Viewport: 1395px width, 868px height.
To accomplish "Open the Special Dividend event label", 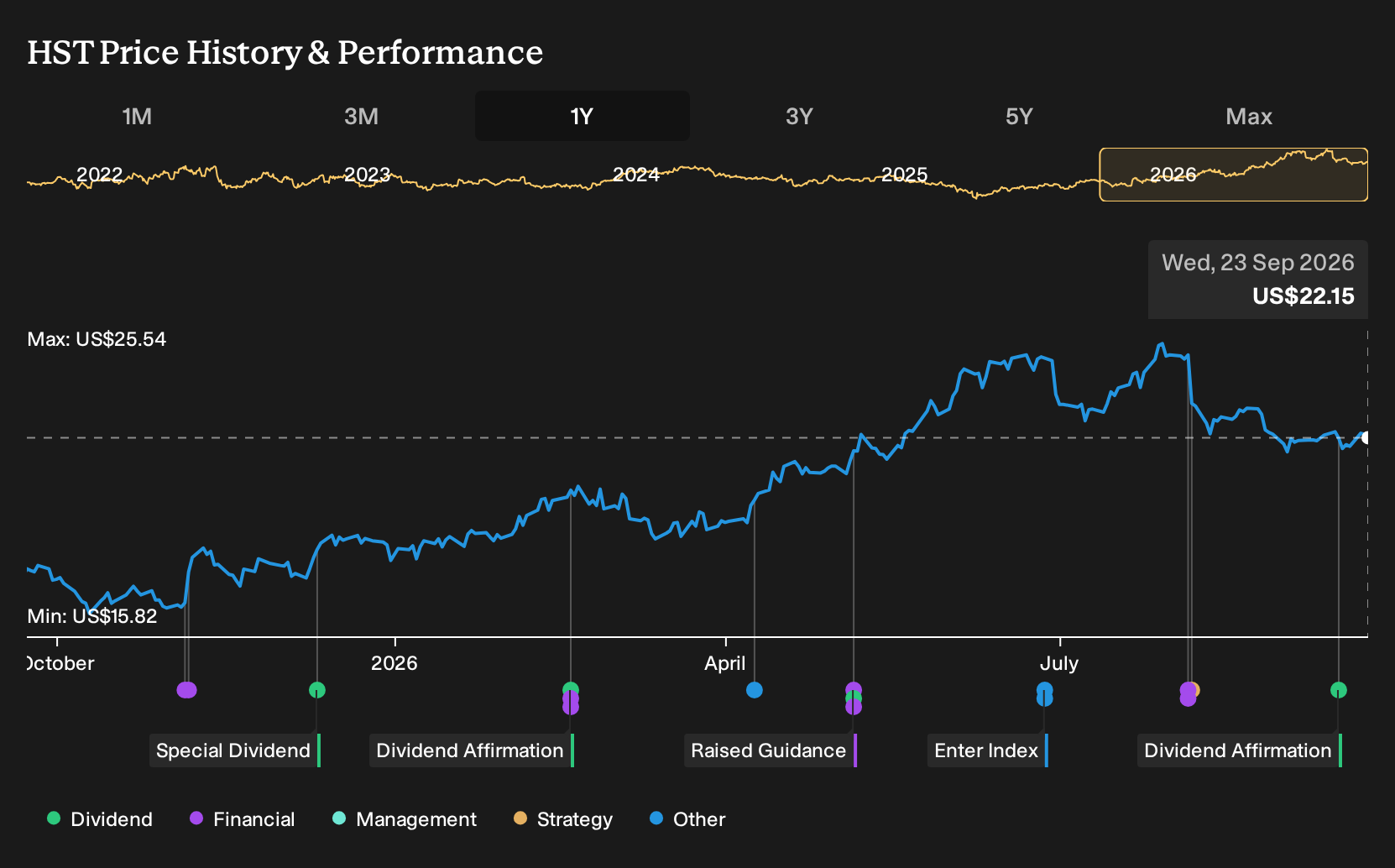I will [x=234, y=750].
